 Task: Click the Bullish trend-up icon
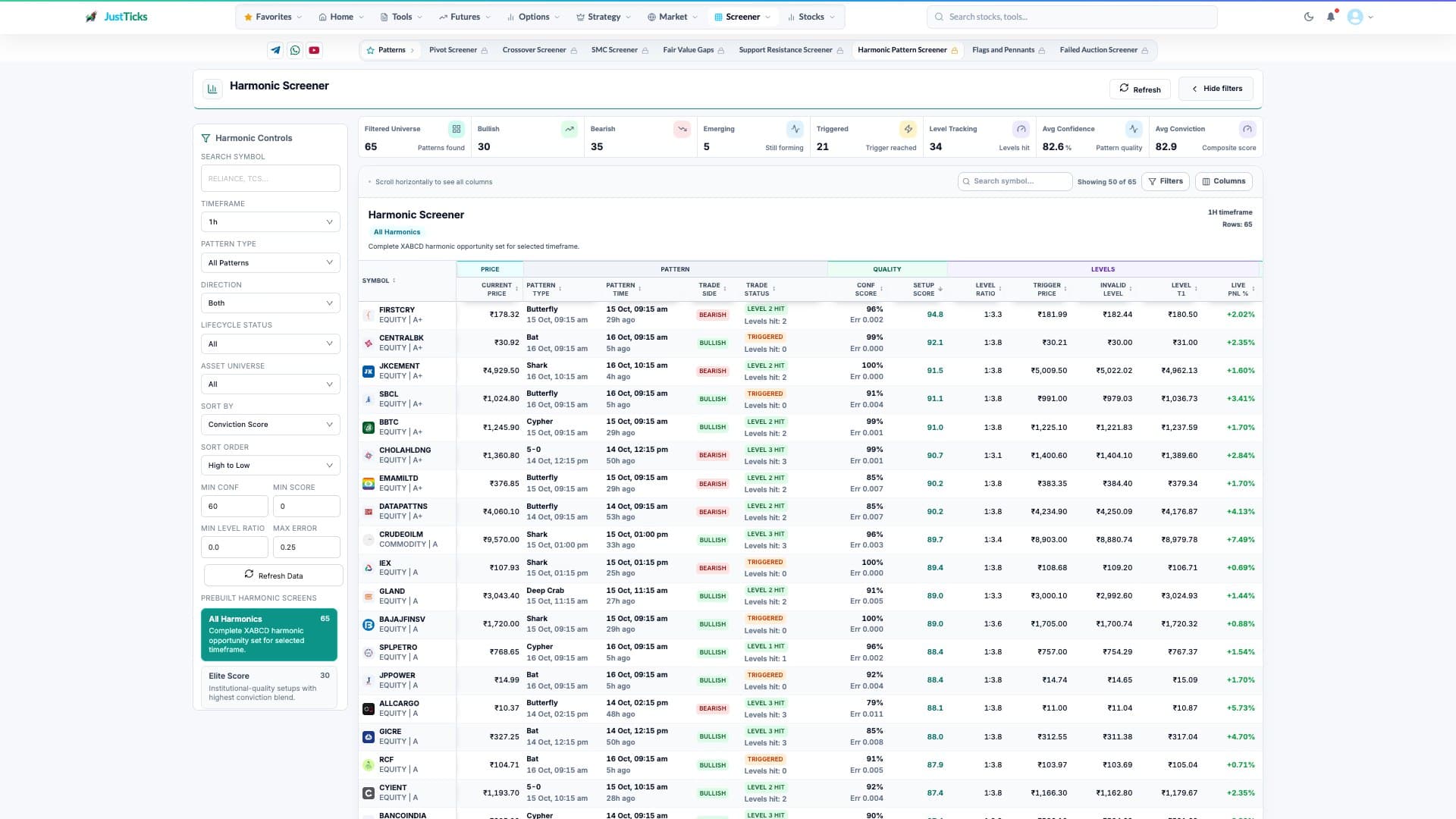point(570,129)
